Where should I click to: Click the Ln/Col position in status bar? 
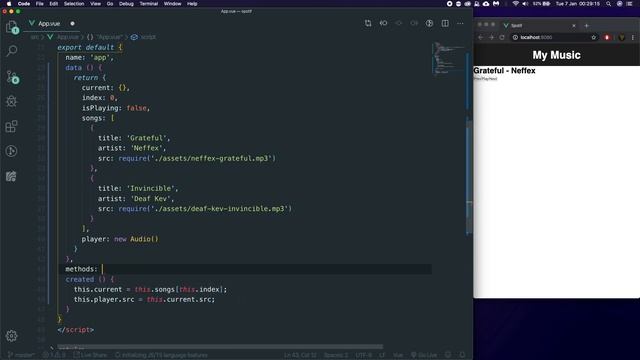300,355
